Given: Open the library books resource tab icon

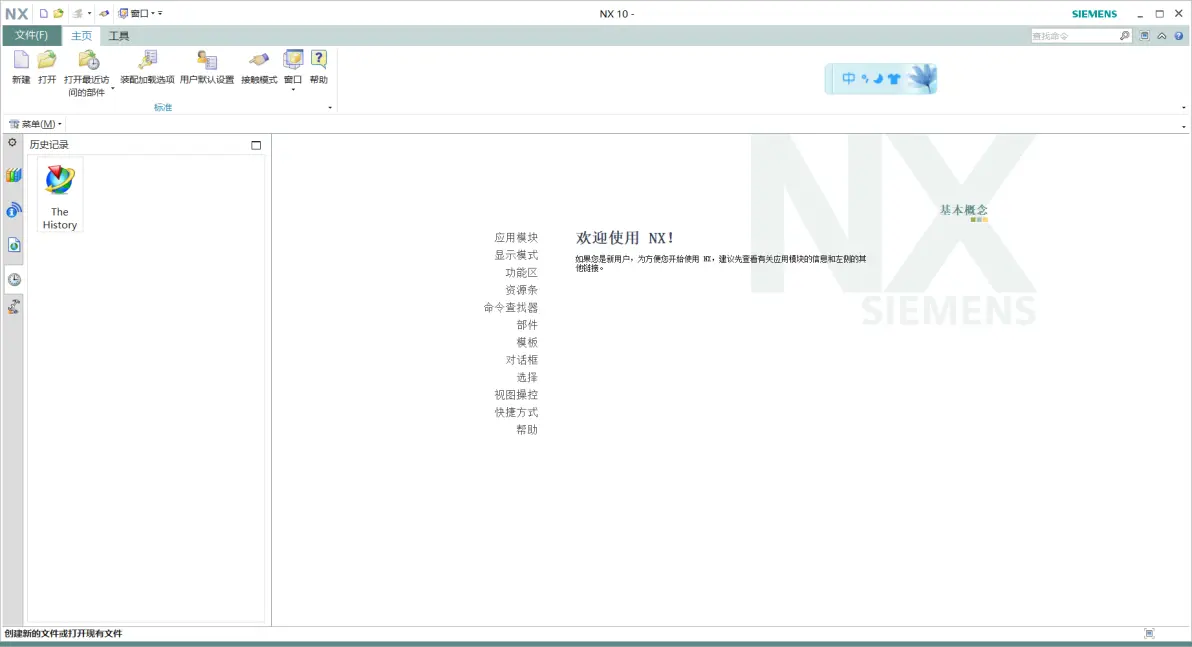Looking at the screenshot, I should (x=14, y=176).
